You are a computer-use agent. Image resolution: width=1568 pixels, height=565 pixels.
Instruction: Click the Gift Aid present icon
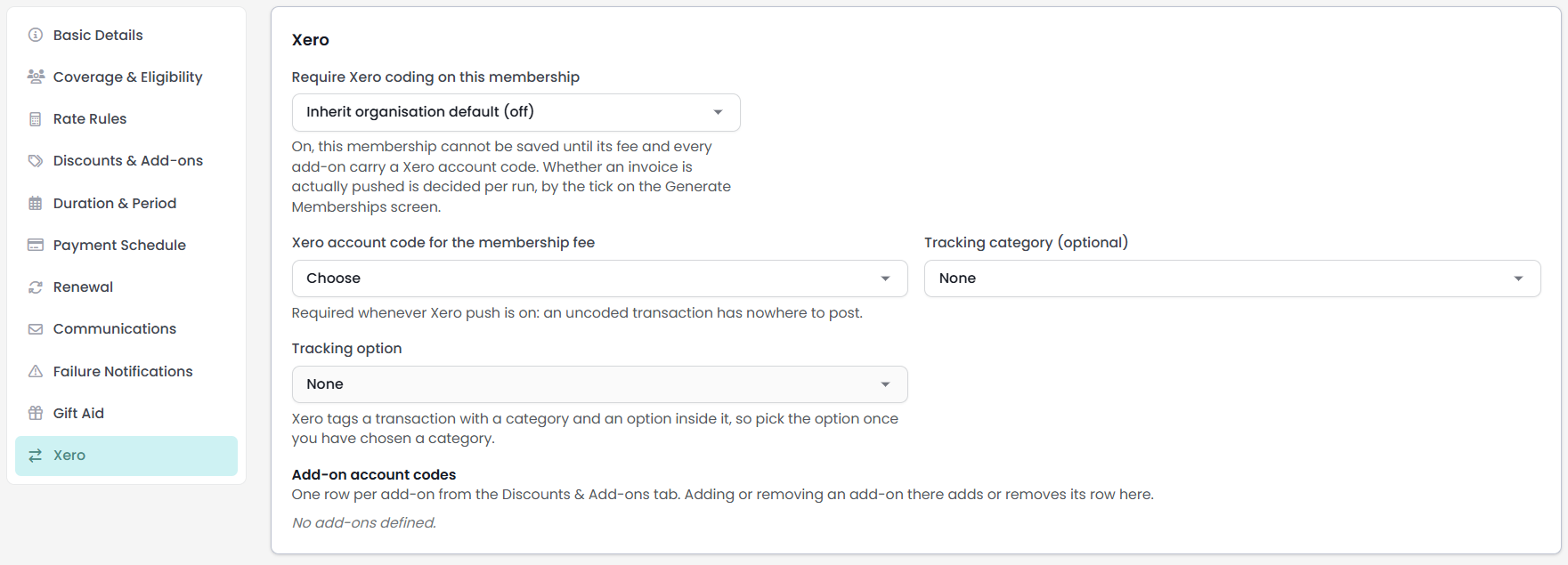coord(36,413)
